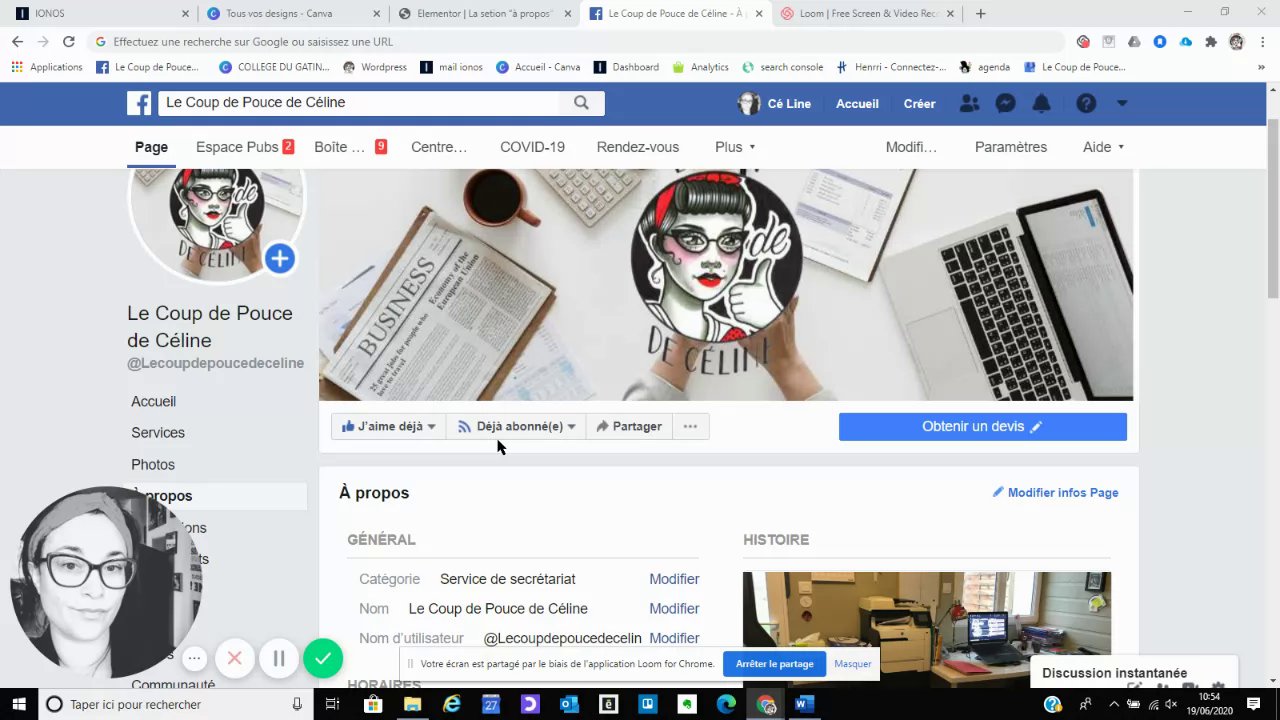Click Modifier next to Nom

tap(674, 609)
